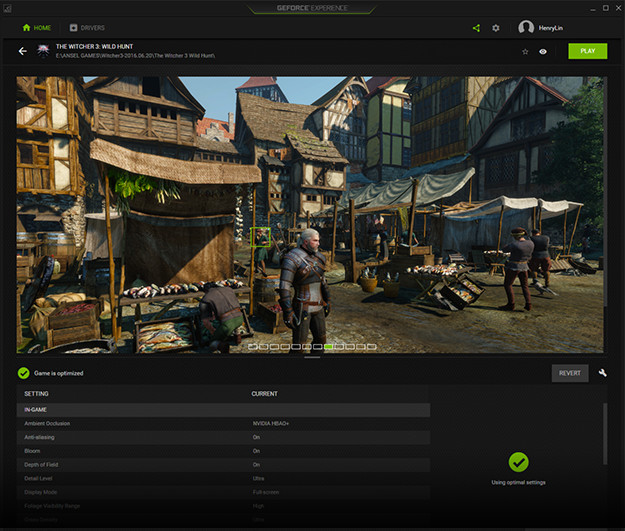Click the large Using optimal settings checkmark
Viewport: 625px width, 531px height.
tap(518, 462)
